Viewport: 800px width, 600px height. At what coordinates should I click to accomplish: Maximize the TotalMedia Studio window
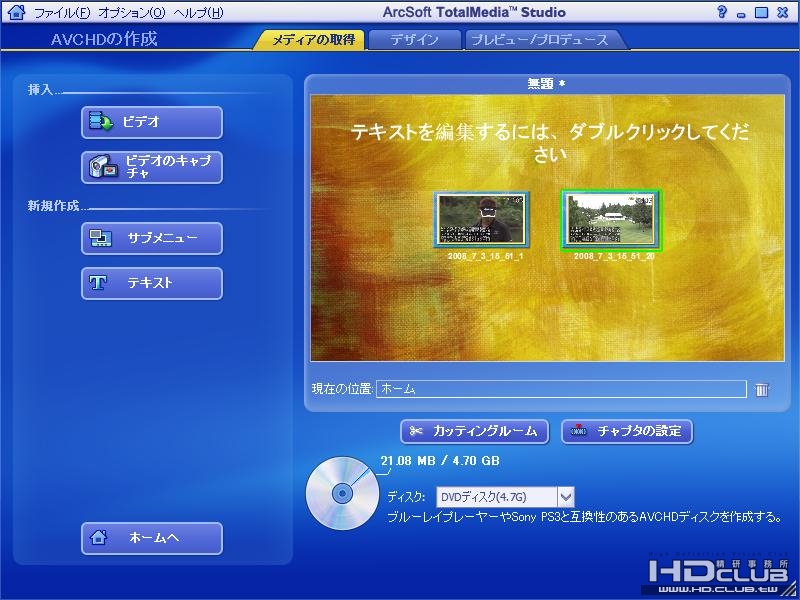(x=761, y=12)
